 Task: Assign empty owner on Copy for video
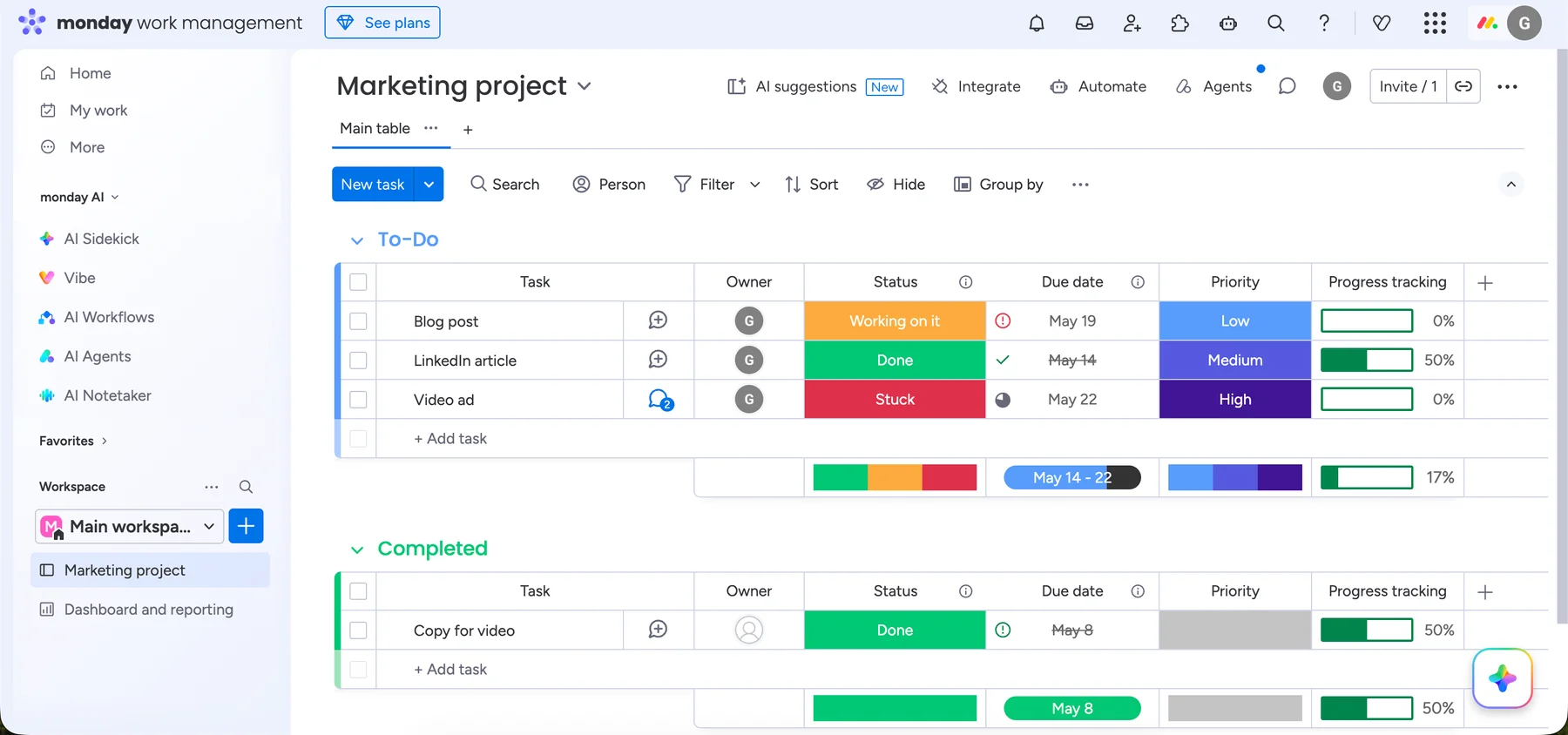[749, 630]
